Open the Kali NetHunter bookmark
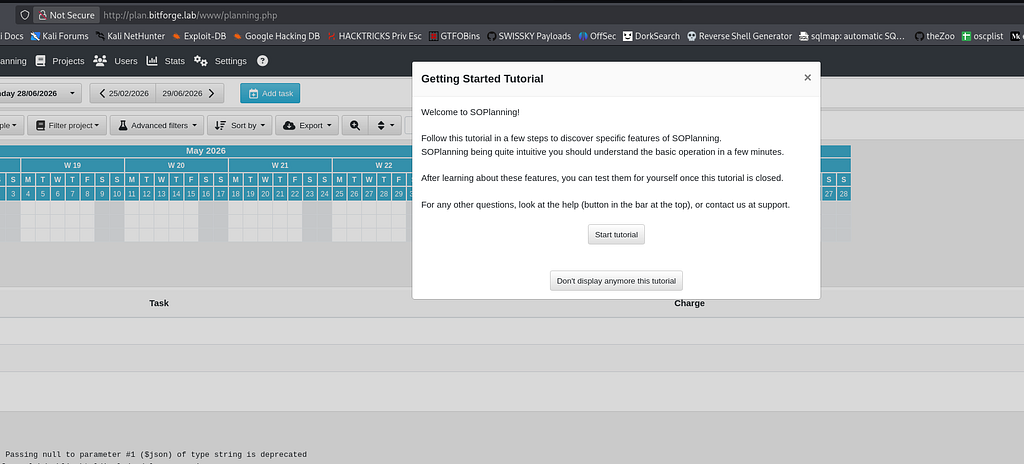1024x464 pixels. pos(130,37)
